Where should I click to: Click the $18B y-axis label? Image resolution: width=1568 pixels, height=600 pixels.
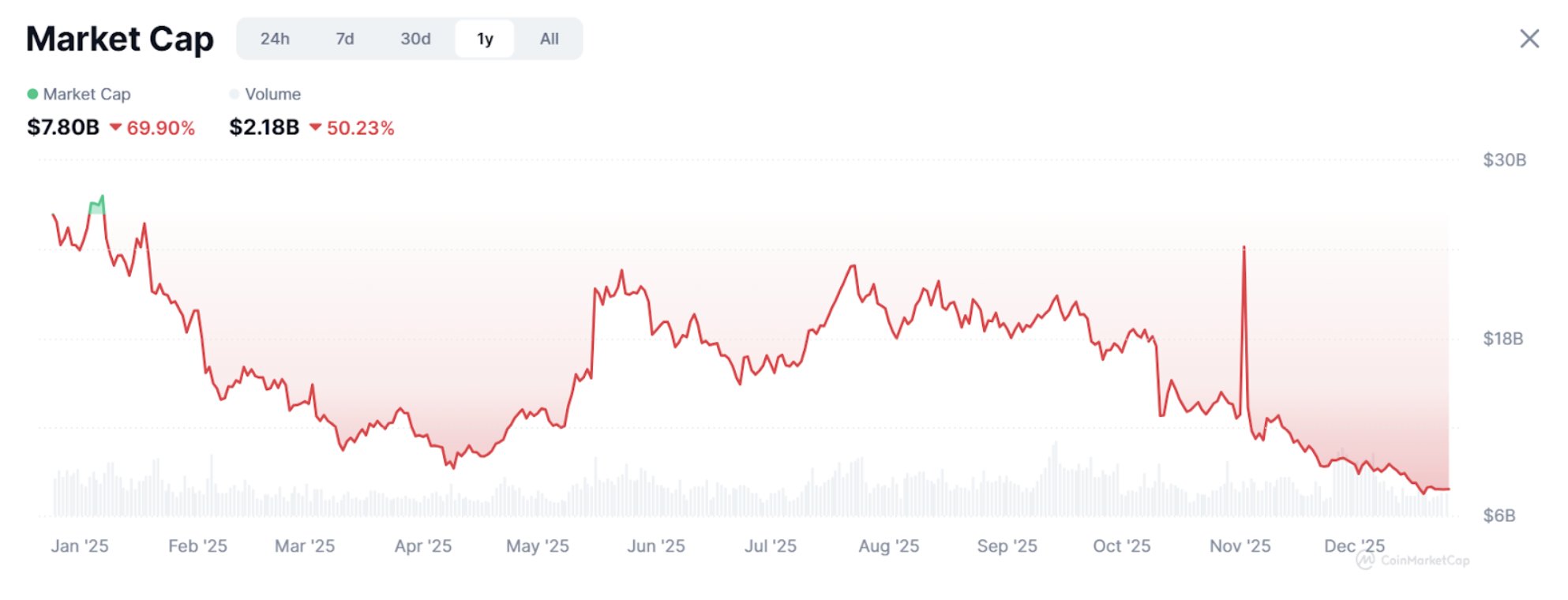[x=1503, y=339]
